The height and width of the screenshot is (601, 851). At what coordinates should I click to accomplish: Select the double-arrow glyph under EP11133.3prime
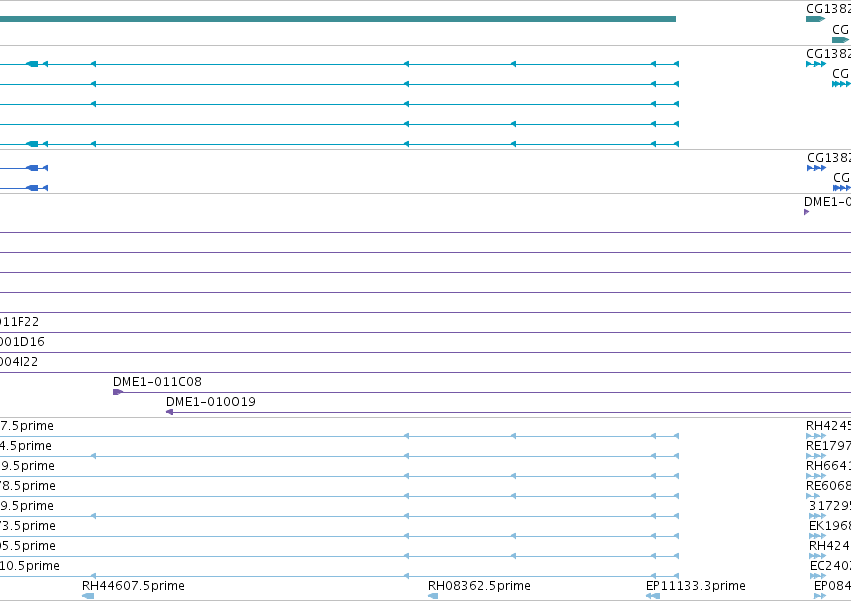(653, 596)
